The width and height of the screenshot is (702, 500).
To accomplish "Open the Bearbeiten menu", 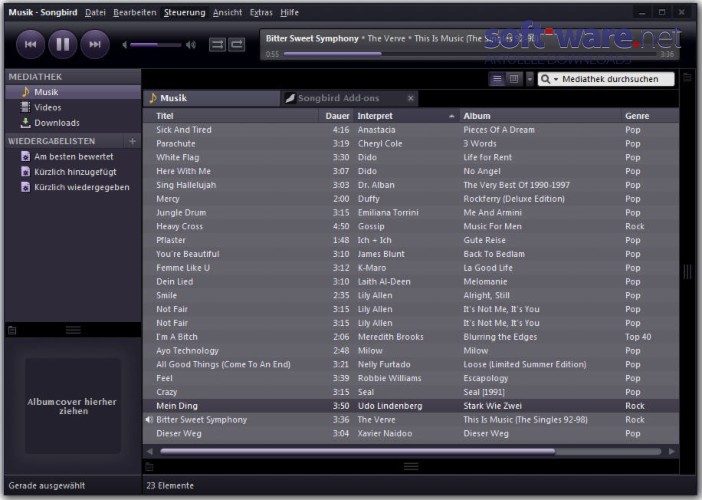I will (135, 13).
